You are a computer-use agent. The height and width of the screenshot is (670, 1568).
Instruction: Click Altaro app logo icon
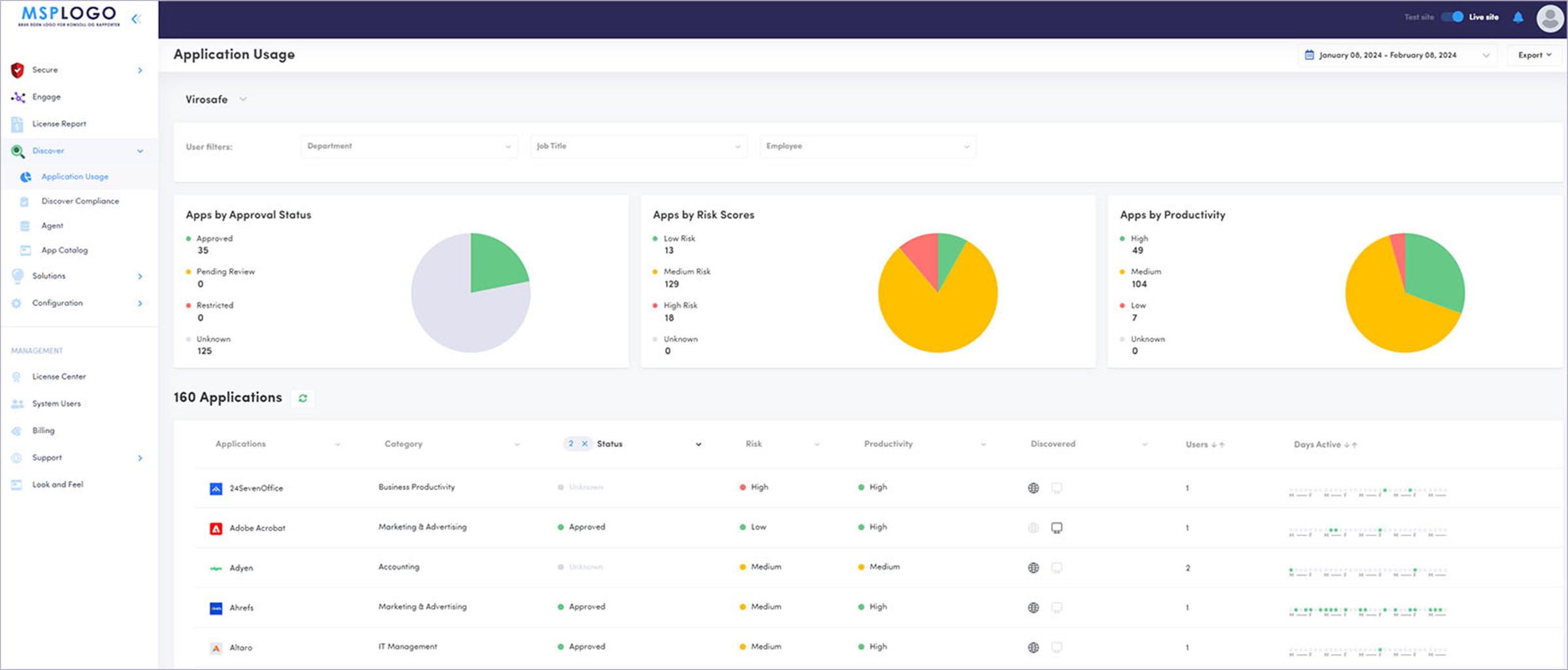click(216, 648)
